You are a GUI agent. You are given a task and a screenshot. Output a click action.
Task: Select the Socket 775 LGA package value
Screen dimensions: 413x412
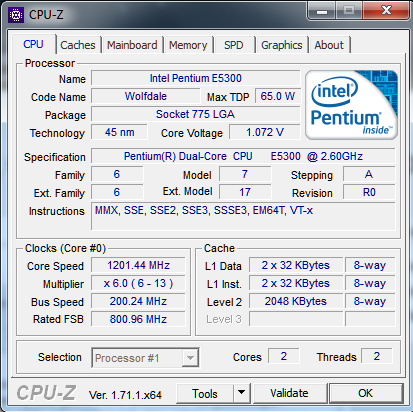196,114
